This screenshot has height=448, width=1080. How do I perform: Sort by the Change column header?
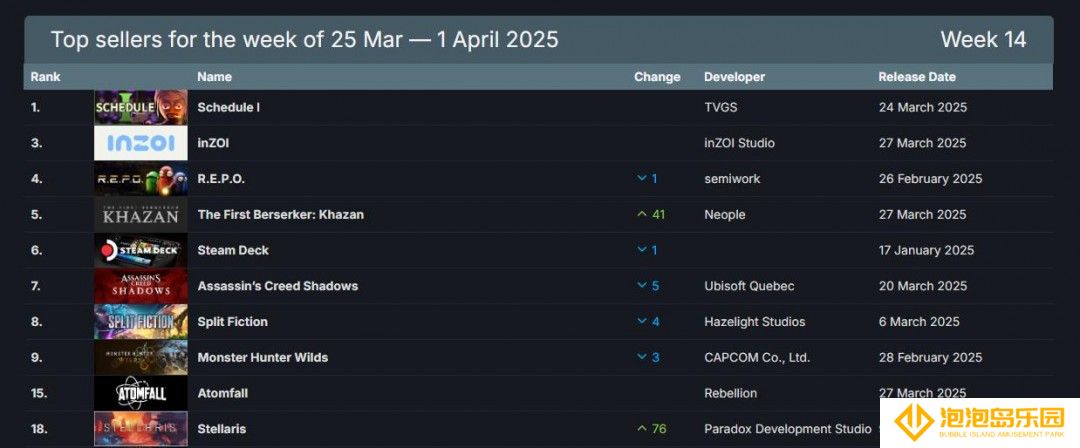[x=657, y=77]
